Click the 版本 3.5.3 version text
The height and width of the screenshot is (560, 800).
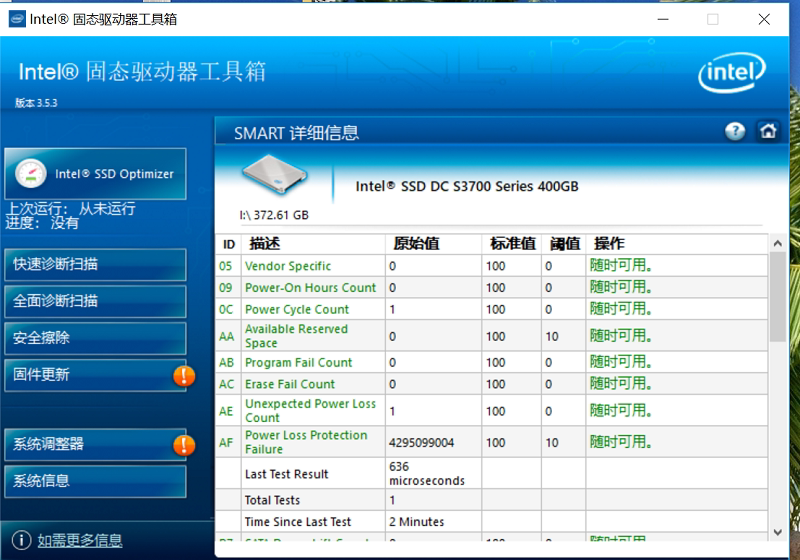[x=36, y=103]
